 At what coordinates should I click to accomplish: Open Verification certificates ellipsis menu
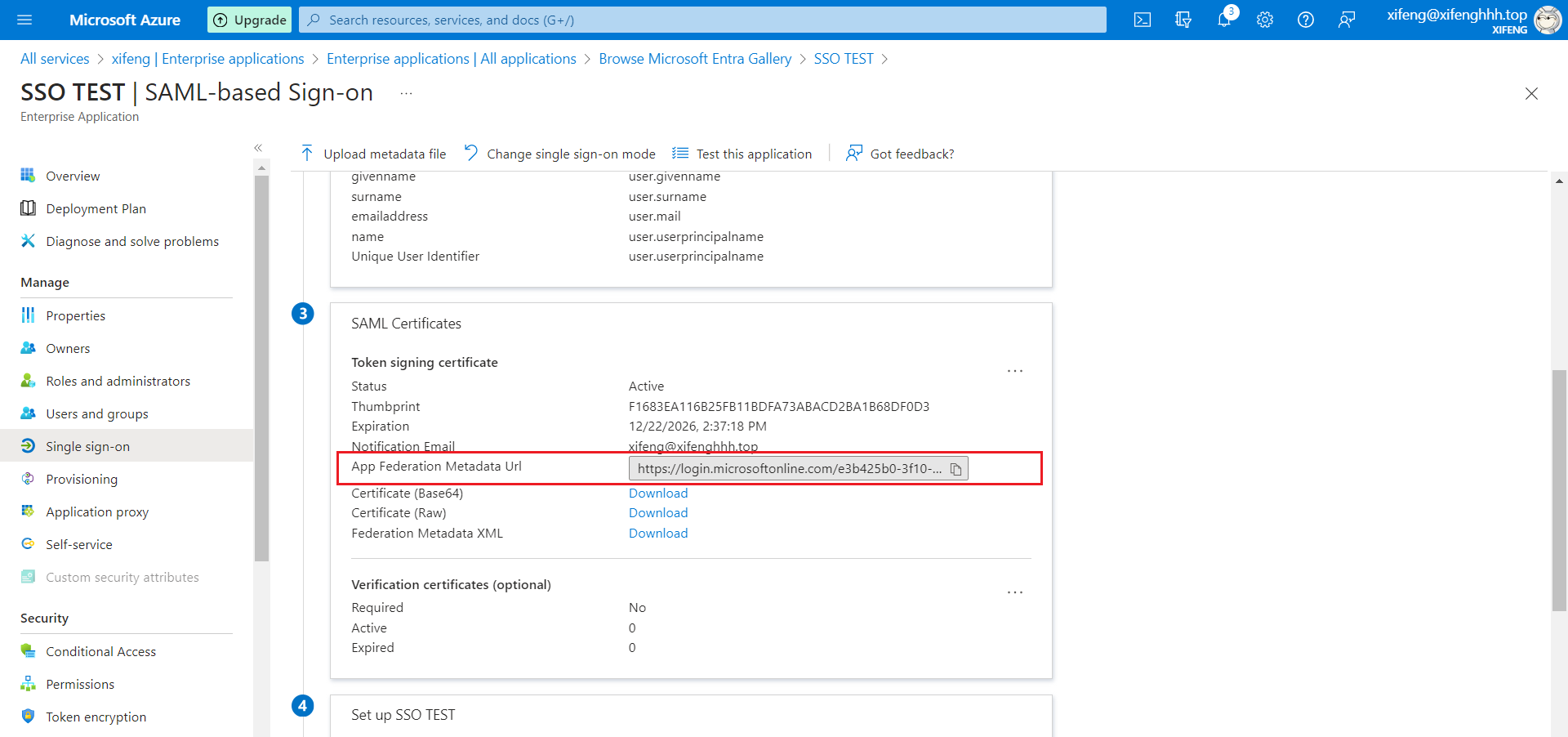(1015, 592)
